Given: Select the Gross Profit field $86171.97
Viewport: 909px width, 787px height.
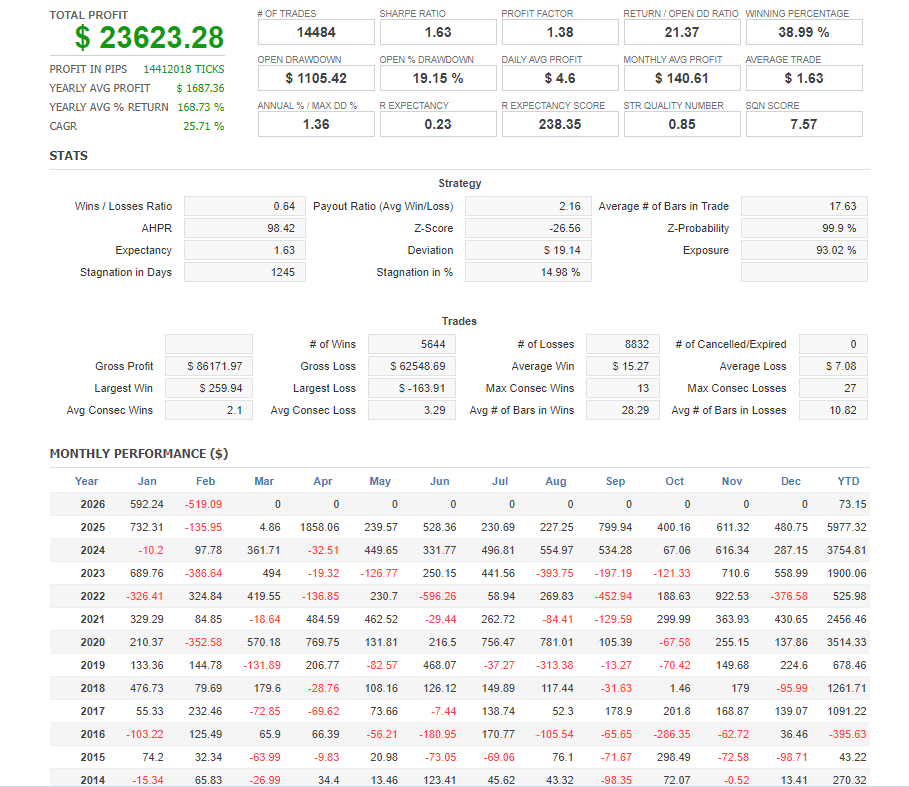Looking at the screenshot, I should [208, 366].
